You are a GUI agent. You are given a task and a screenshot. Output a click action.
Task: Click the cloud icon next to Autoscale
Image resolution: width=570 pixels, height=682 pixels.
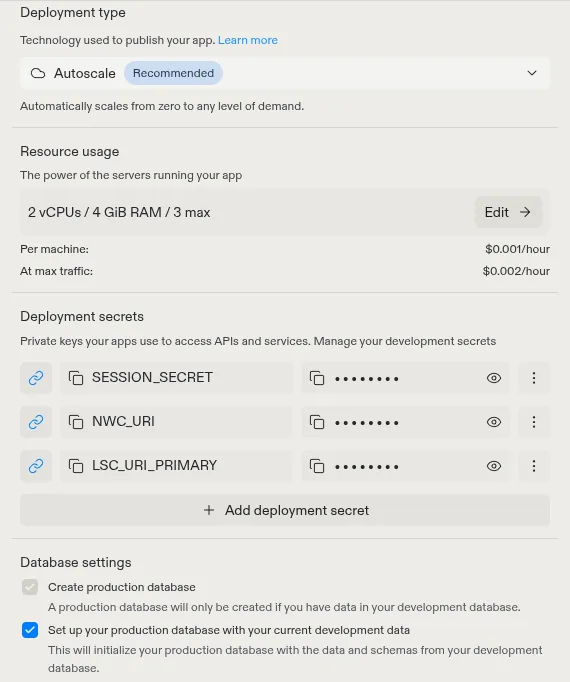point(38,73)
